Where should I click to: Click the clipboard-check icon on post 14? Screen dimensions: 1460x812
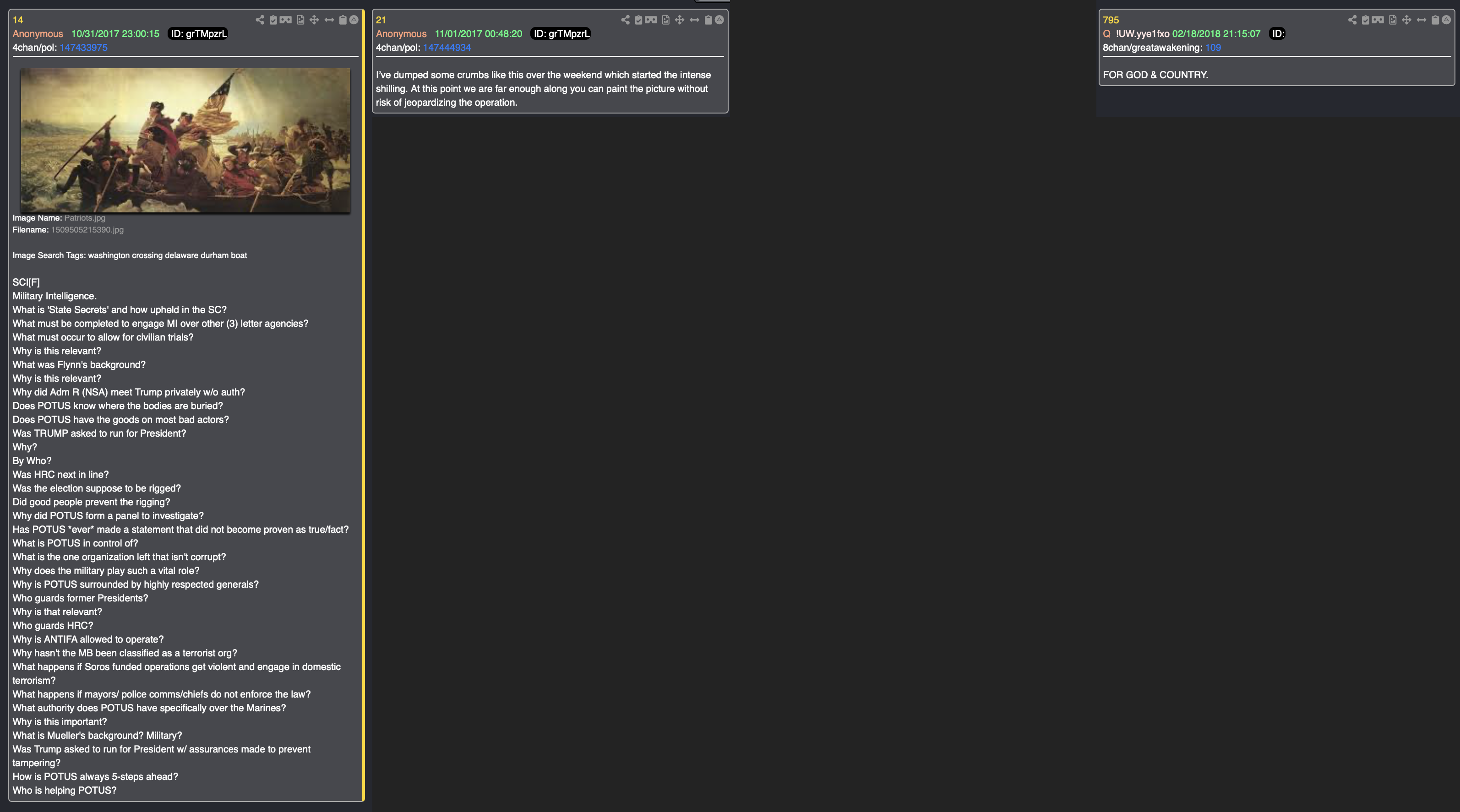click(x=273, y=20)
